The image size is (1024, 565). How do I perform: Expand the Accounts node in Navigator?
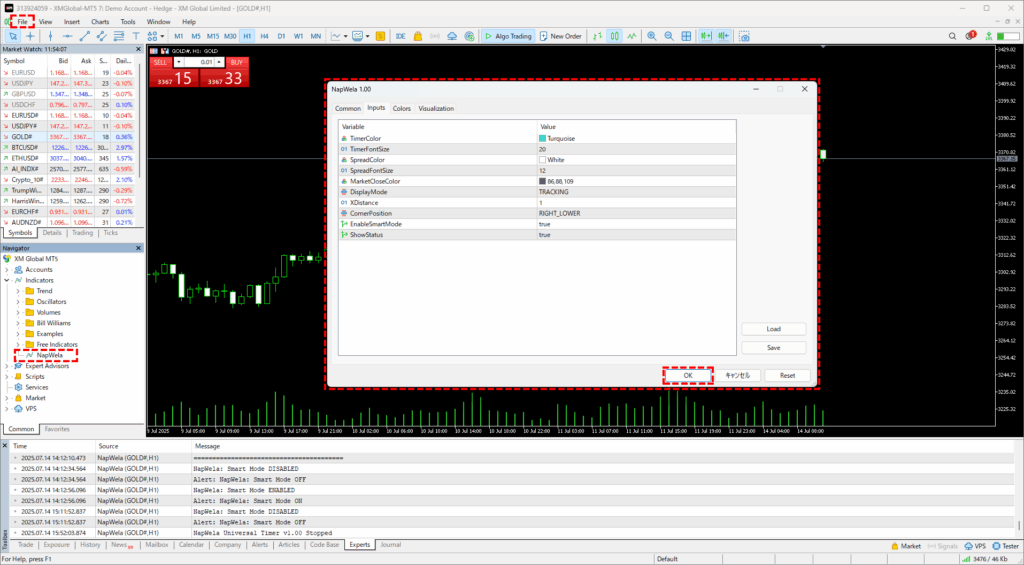coord(7,270)
